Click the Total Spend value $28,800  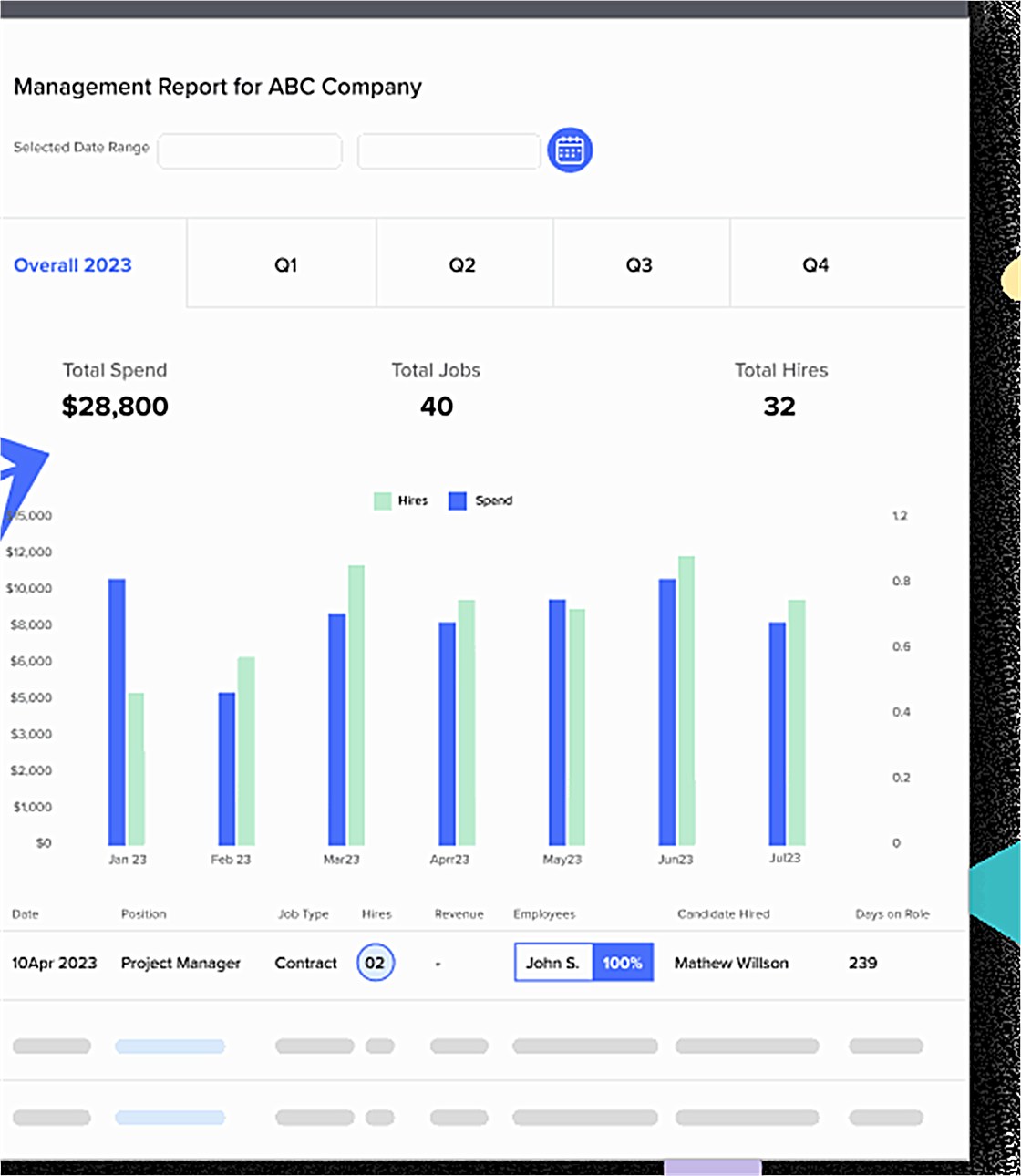click(115, 407)
